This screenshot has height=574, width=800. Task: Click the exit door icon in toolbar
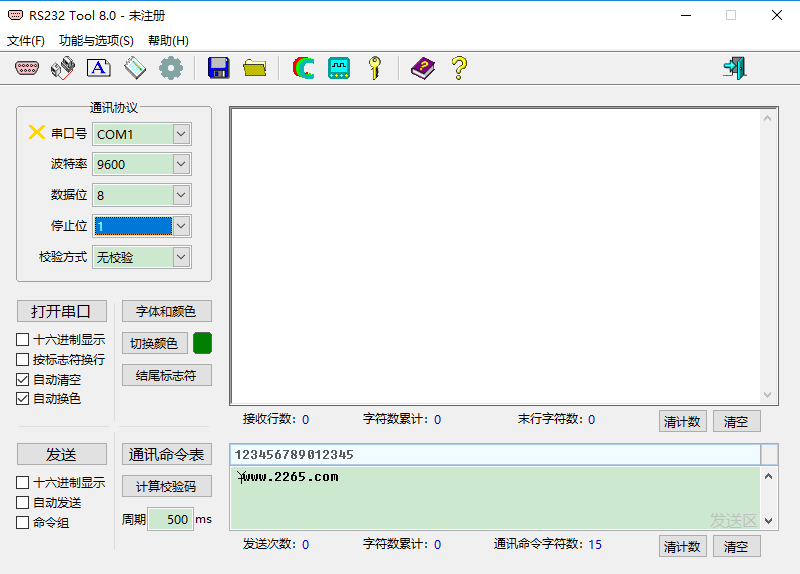click(735, 68)
